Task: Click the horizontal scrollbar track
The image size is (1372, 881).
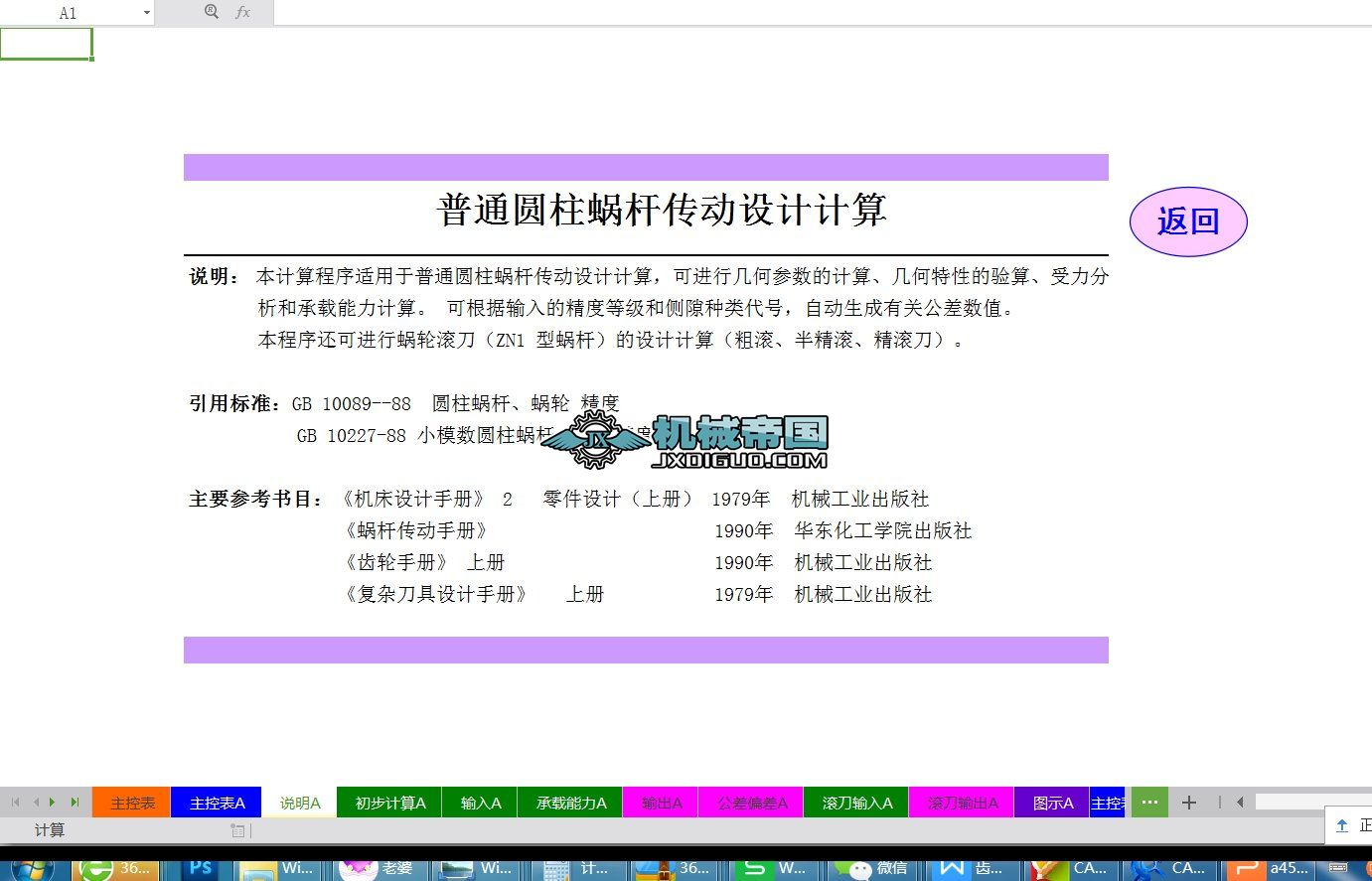Action: [1313, 802]
